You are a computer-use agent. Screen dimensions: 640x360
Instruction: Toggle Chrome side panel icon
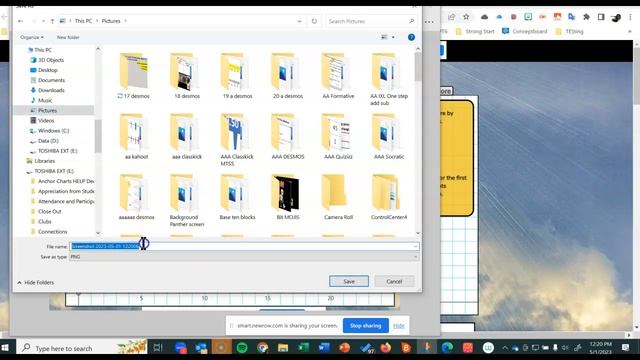coord(601,17)
